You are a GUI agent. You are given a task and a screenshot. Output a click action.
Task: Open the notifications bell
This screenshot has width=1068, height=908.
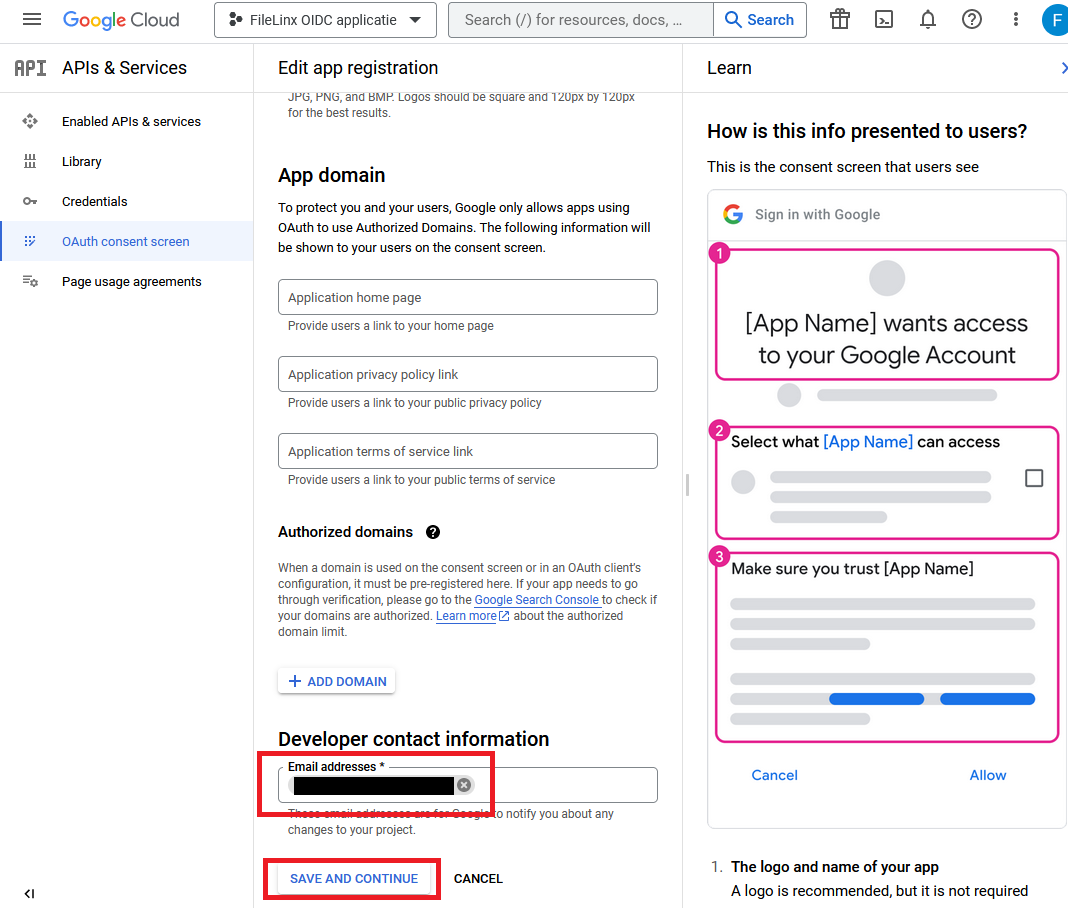pos(928,20)
